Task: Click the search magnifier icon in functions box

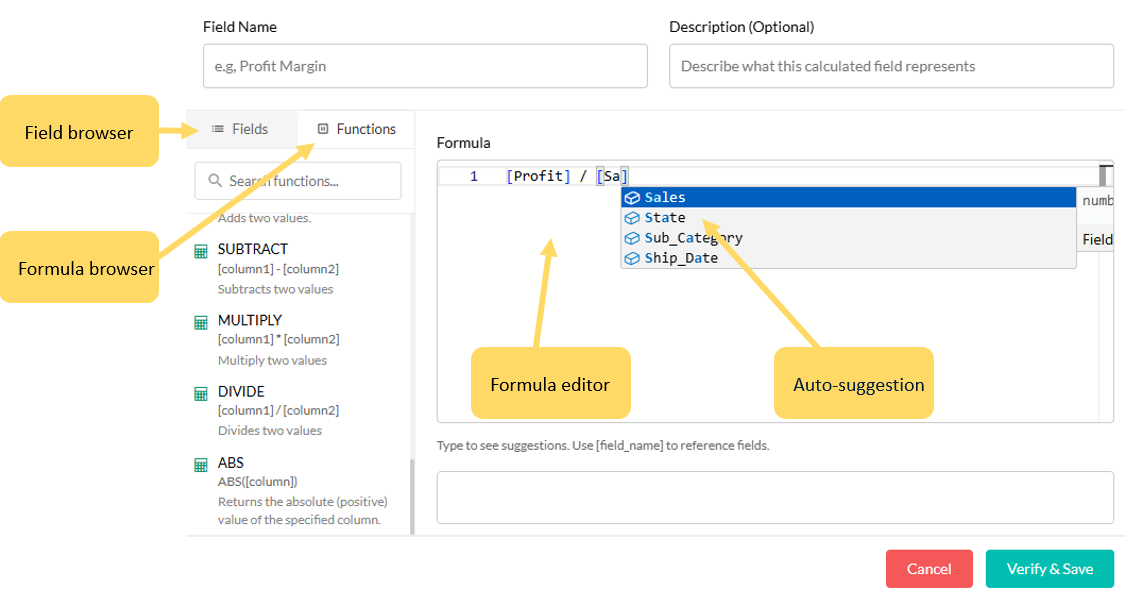Action: pyautogui.click(x=215, y=181)
